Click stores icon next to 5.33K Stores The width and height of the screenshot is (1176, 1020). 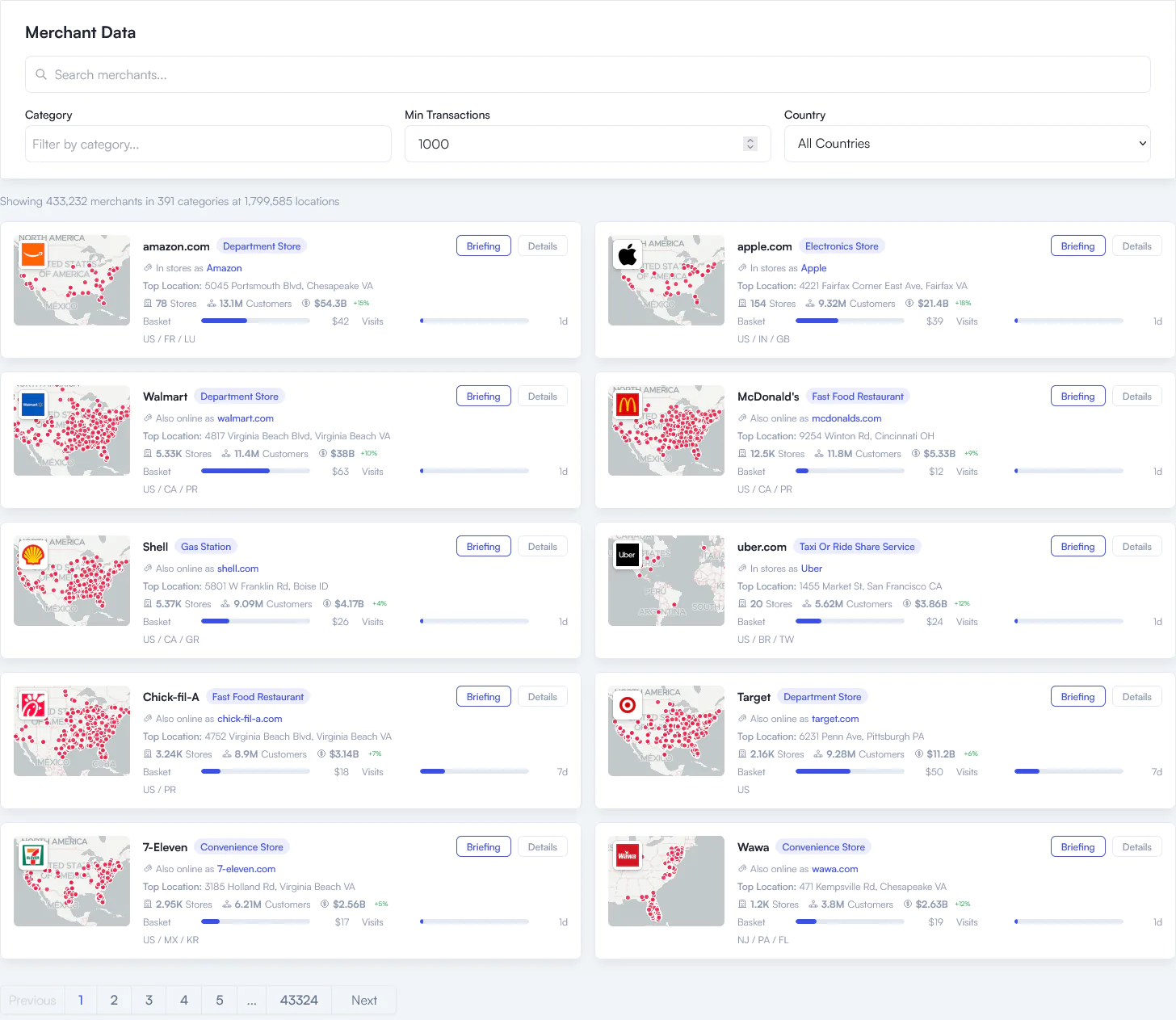coord(148,454)
